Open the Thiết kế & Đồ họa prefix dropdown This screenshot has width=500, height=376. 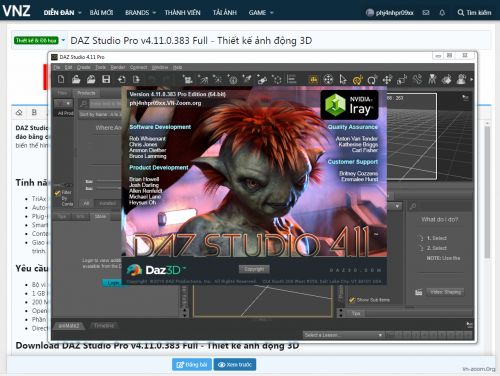[63, 40]
